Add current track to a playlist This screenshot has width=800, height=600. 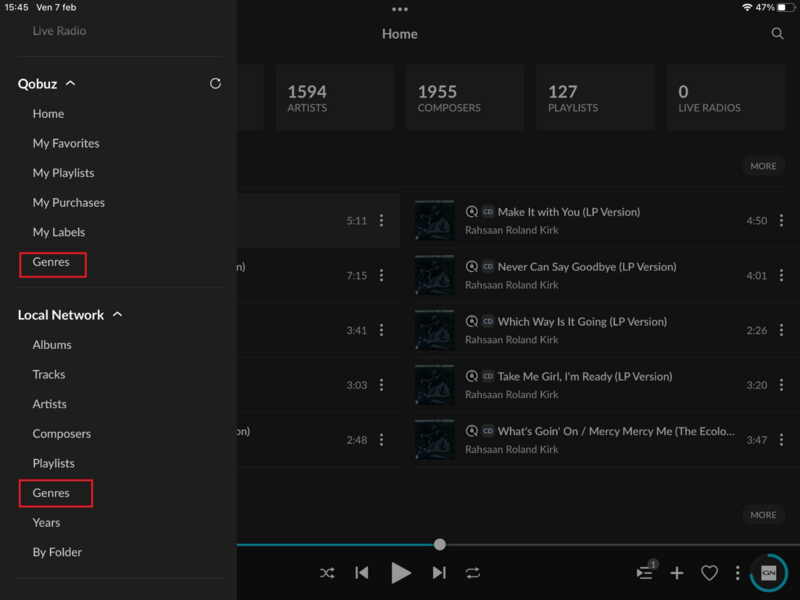coord(677,573)
